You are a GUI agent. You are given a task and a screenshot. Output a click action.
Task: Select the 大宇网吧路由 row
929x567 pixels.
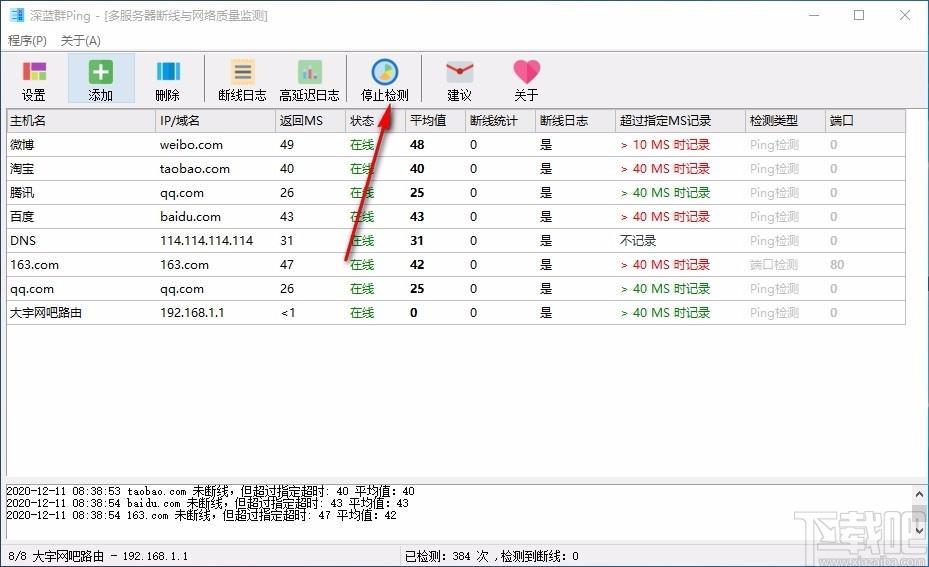click(x=456, y=313)
